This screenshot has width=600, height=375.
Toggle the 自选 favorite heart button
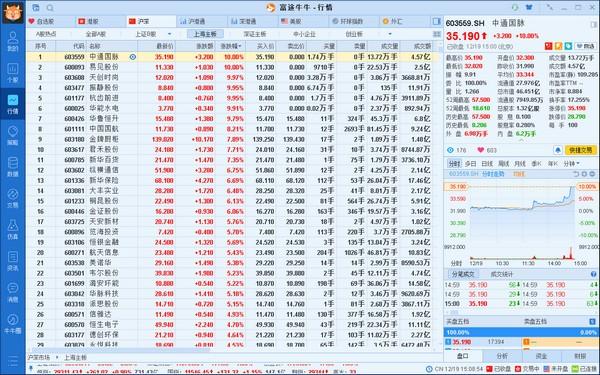584,46
